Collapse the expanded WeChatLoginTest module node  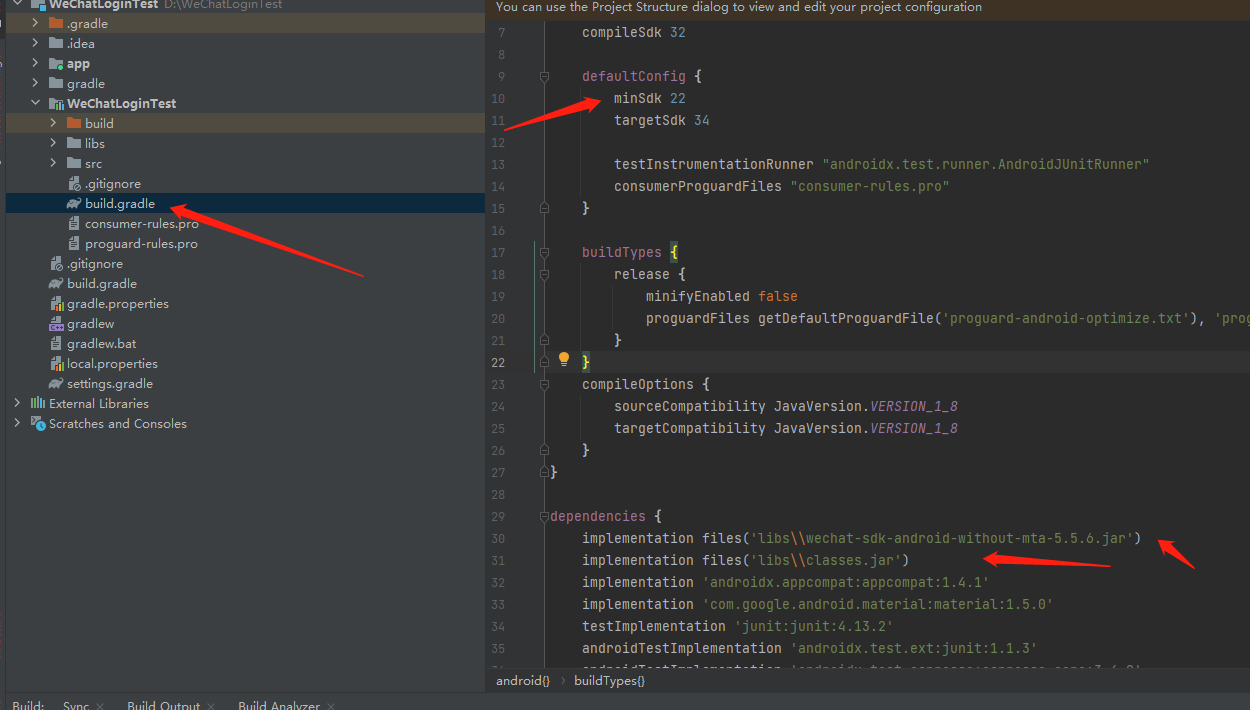coord(35,103)
